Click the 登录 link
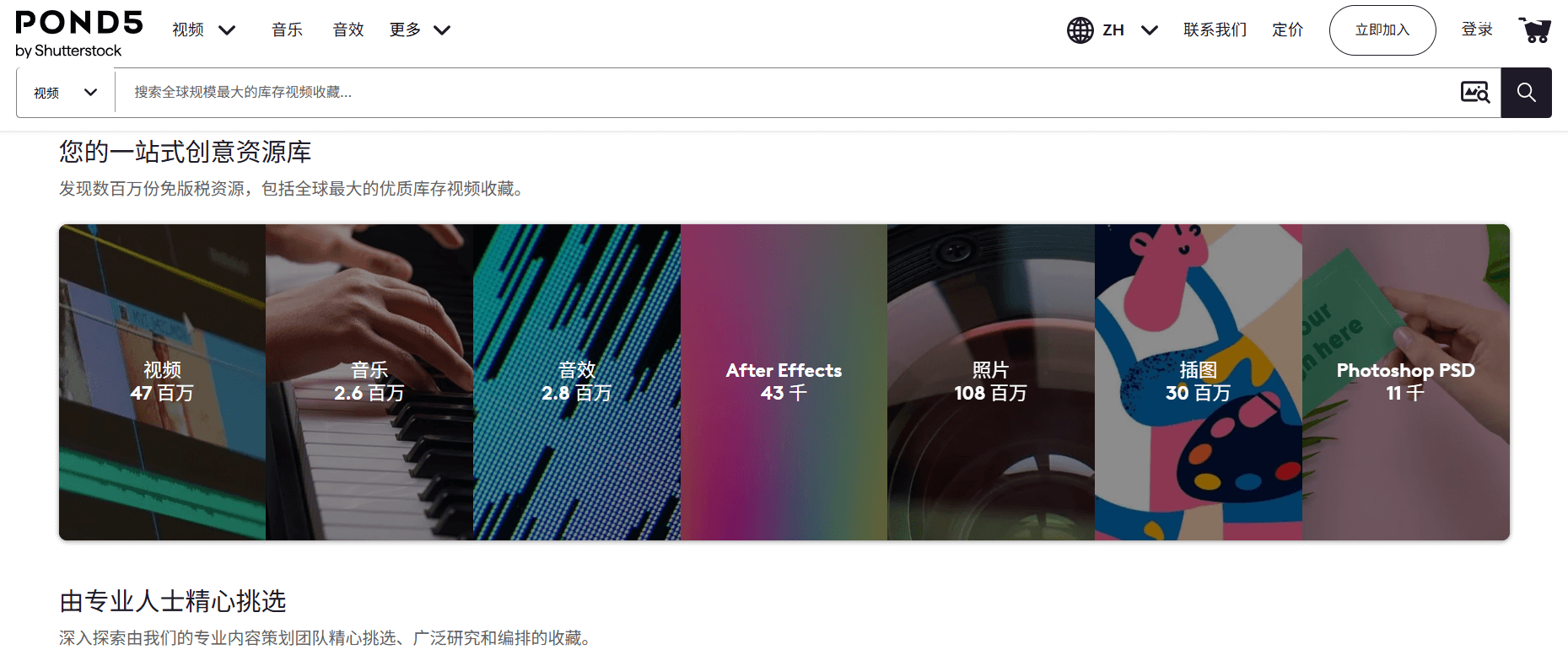The width and height of the screenshot is (1568, 650). tap(1477, 30)
